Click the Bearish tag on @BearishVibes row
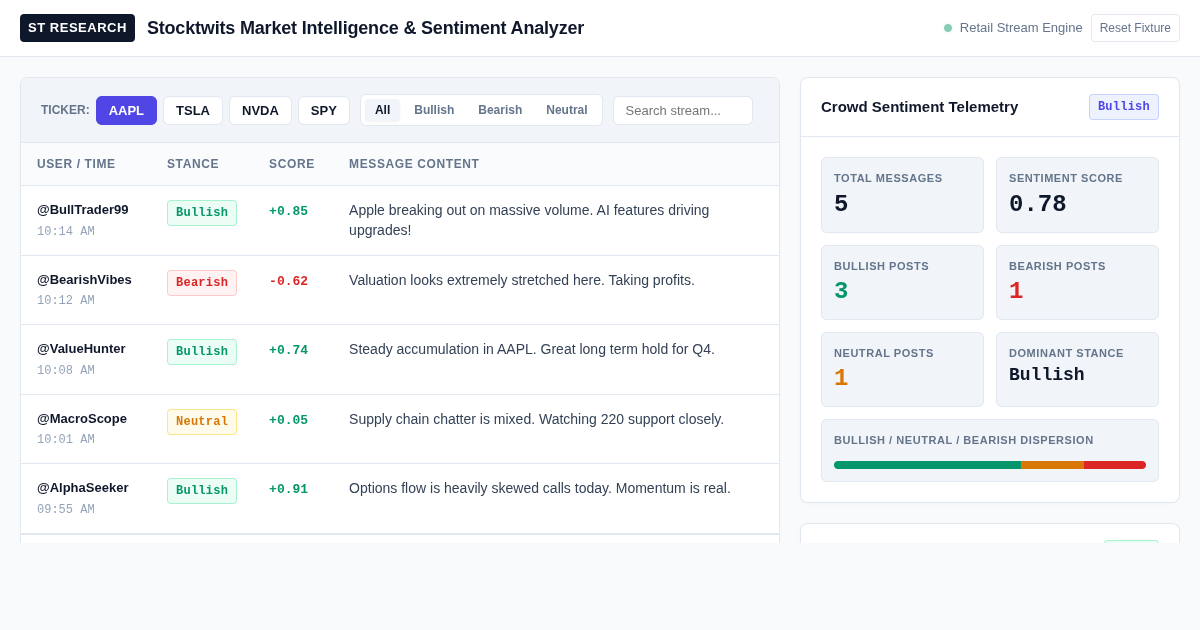Viewport: 1200px width, 630px height. (x=202, y=283)
